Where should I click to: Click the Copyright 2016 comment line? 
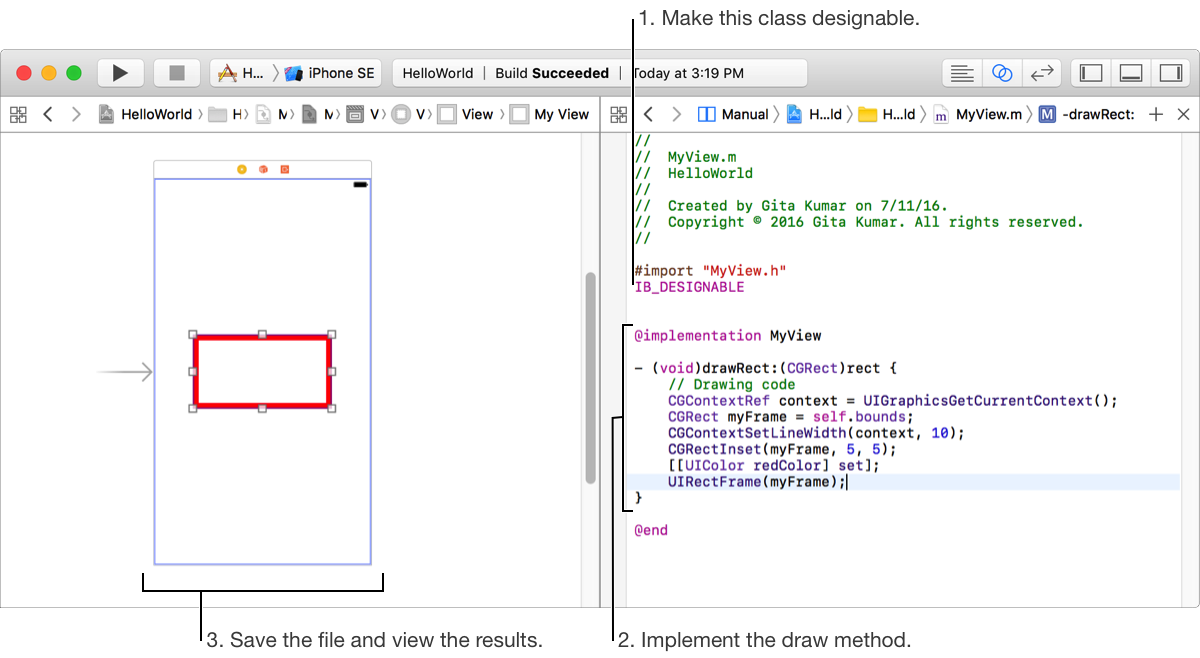pyautogui.click(x=859, y=222)
